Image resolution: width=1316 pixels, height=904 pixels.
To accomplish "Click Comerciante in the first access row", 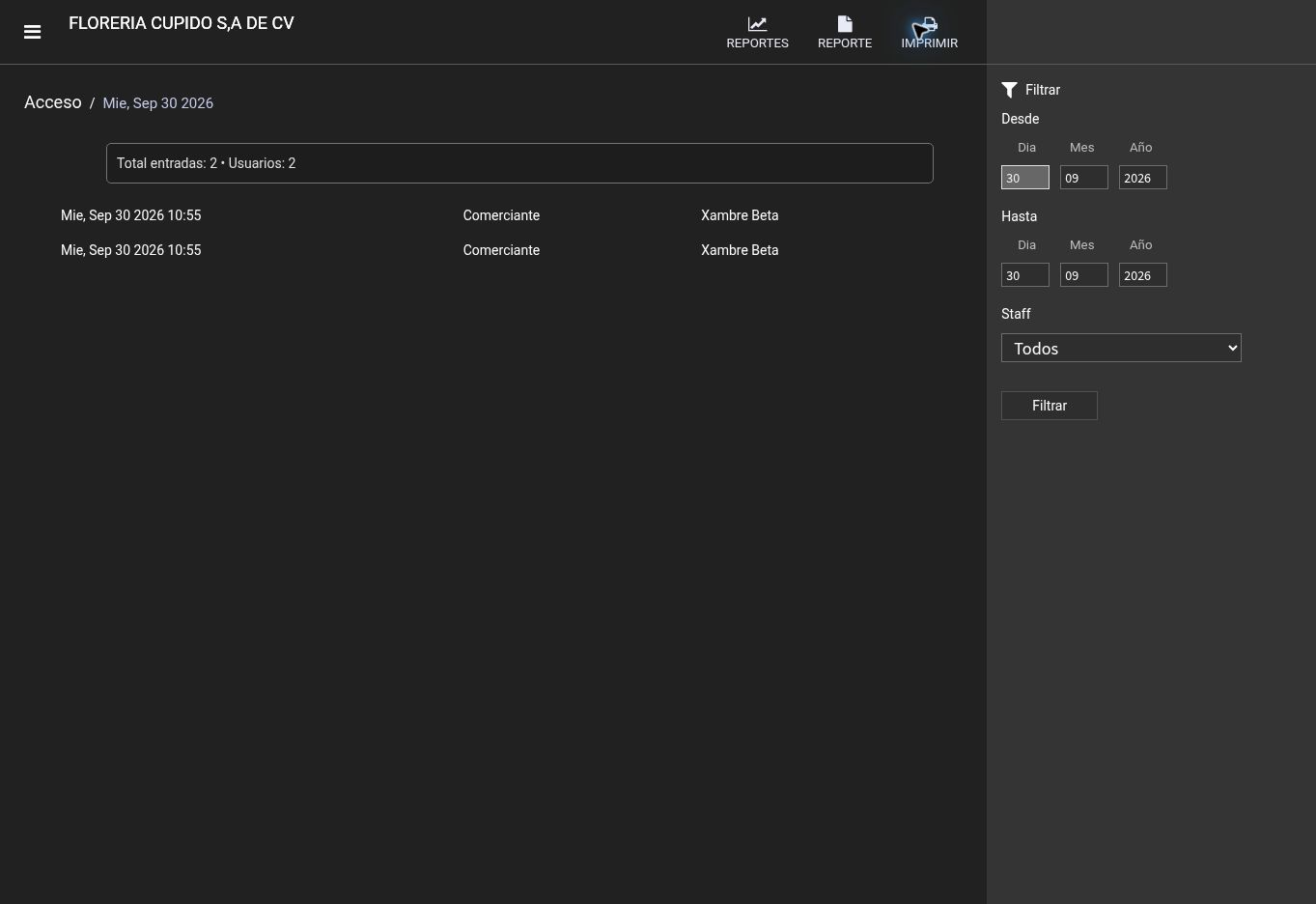I will point(501,215).
